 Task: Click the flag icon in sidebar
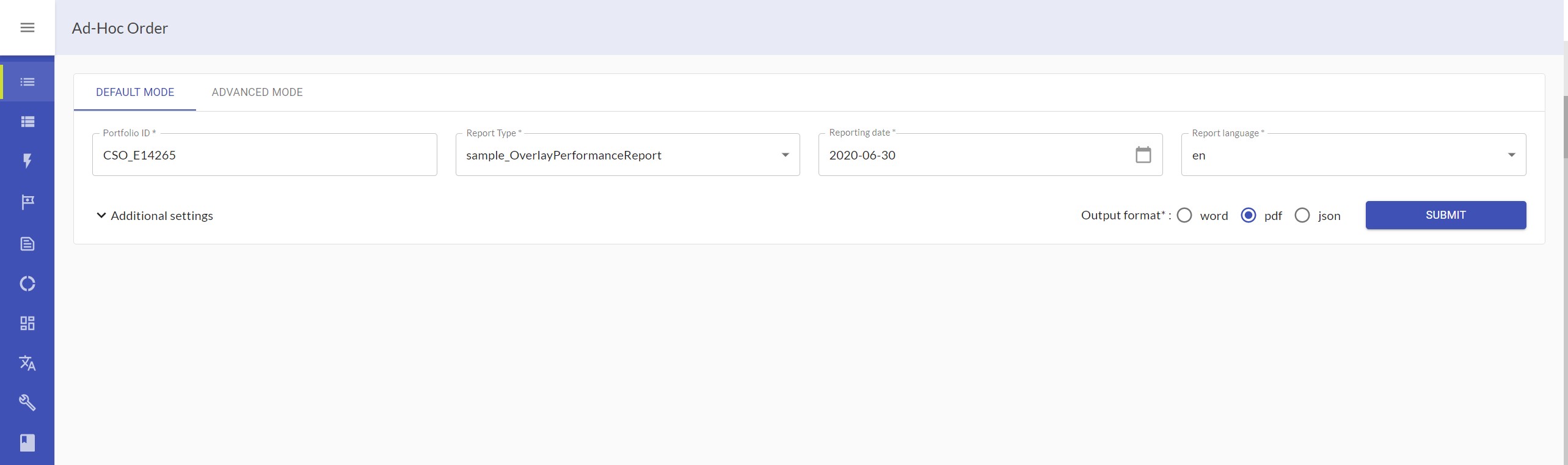(x=27, y=202)
